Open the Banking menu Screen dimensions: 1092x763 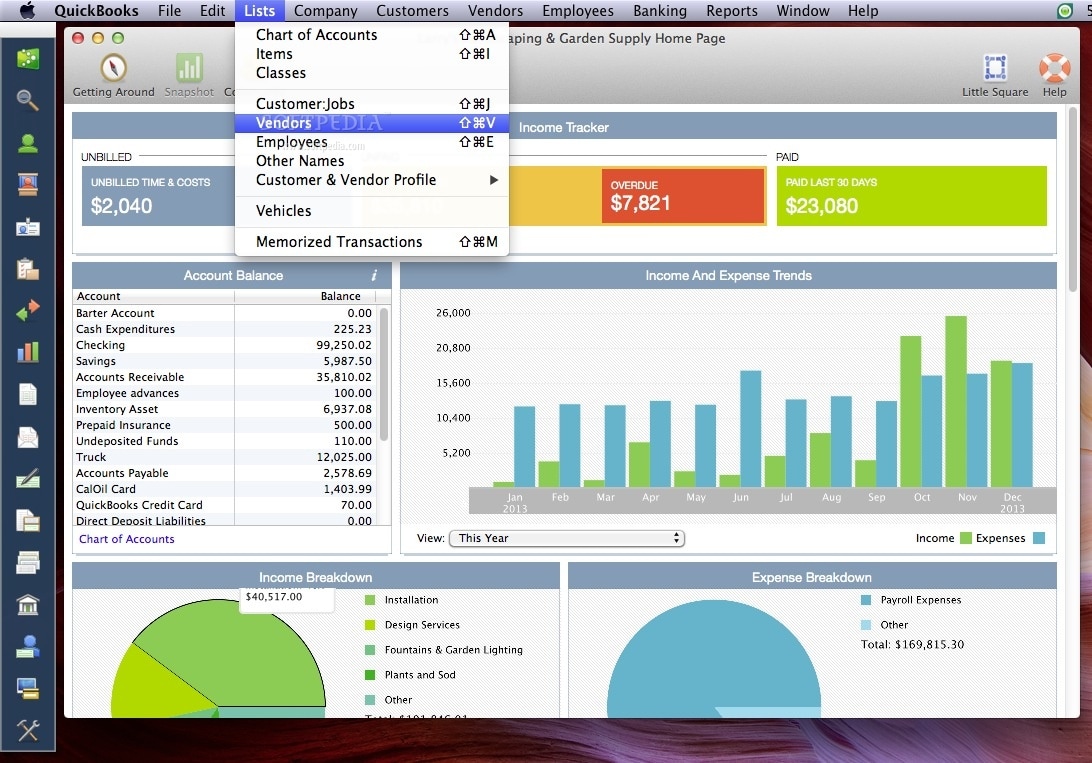coord(660,10)
